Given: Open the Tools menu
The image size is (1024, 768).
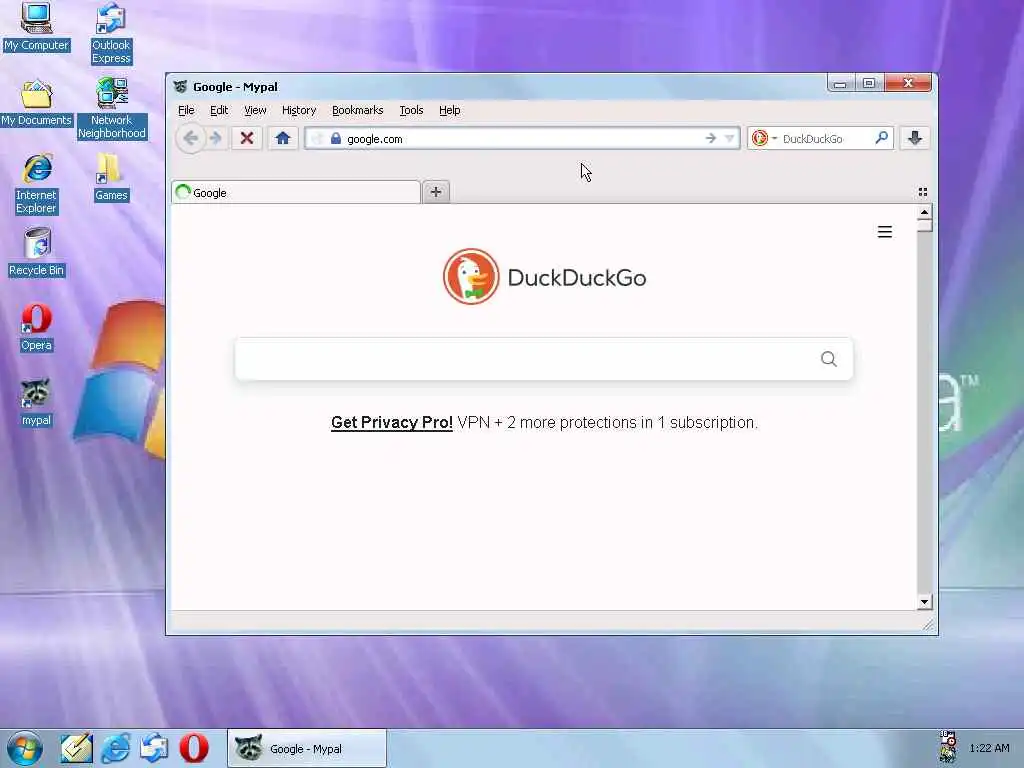Looking at the screenshot, I should [x=411, y=110].
